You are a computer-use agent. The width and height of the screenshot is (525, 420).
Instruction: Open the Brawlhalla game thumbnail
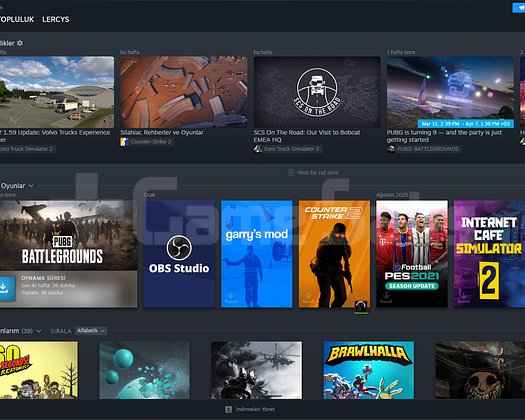(369, 370)
